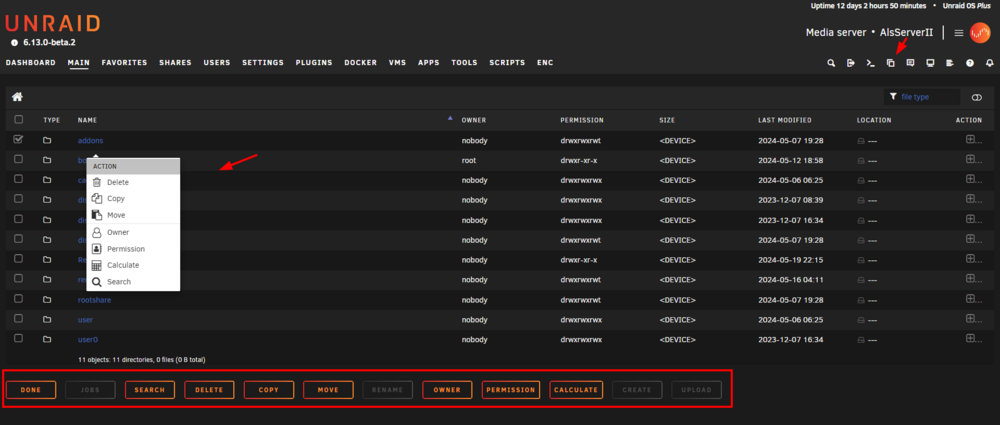Open the rootshare folder link
Image resolution: width=1000 pixels, height=425 pixels.
(94, 299)
